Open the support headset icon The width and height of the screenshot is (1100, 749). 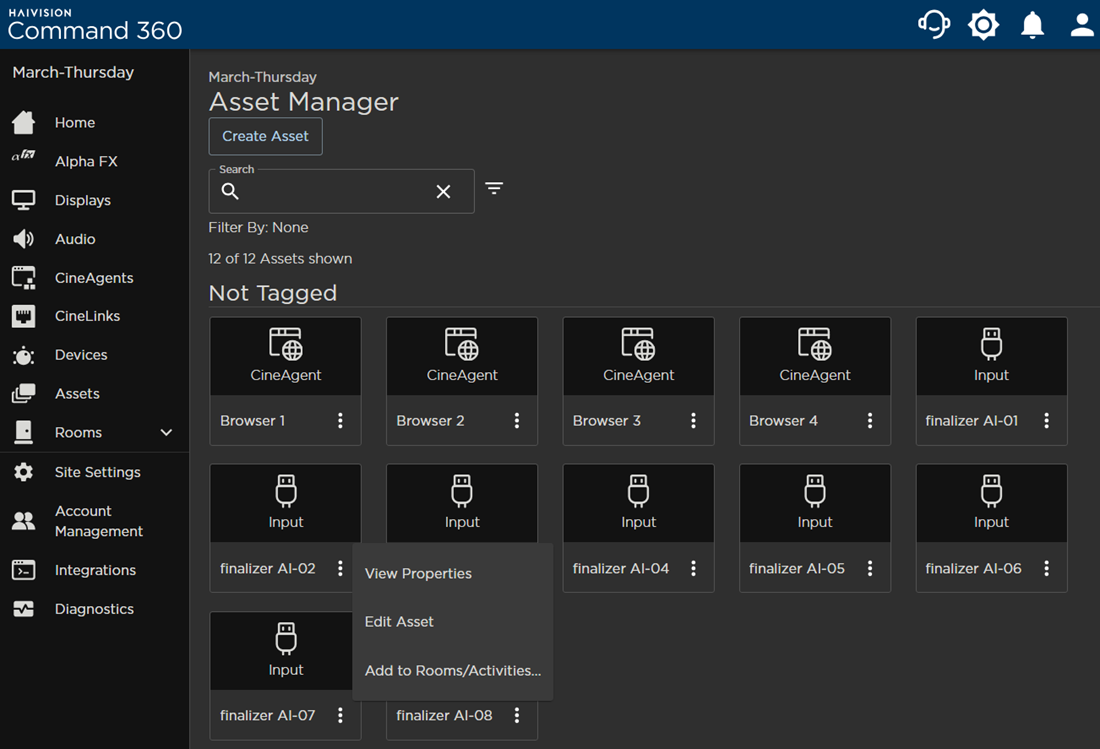point(934,25)
